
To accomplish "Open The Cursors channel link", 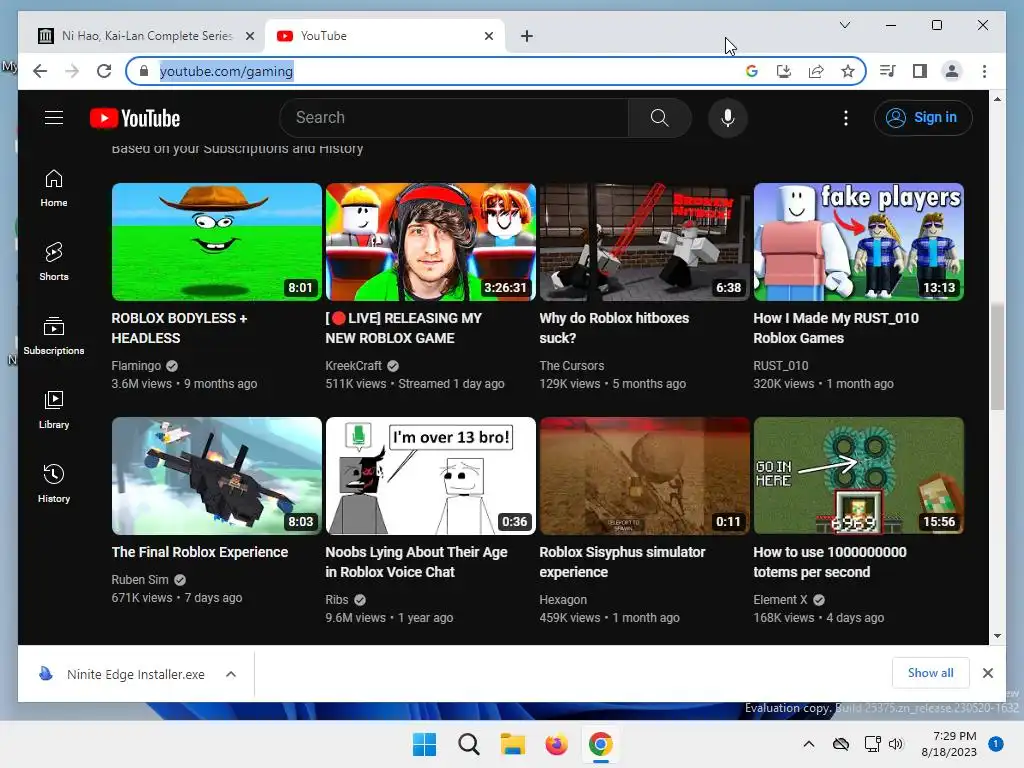I will coord(571,366).
